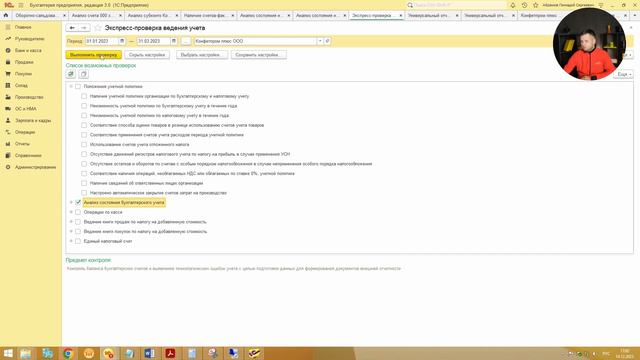
Task: Collapse Положения учетной политики group
Action: [71, 87]
